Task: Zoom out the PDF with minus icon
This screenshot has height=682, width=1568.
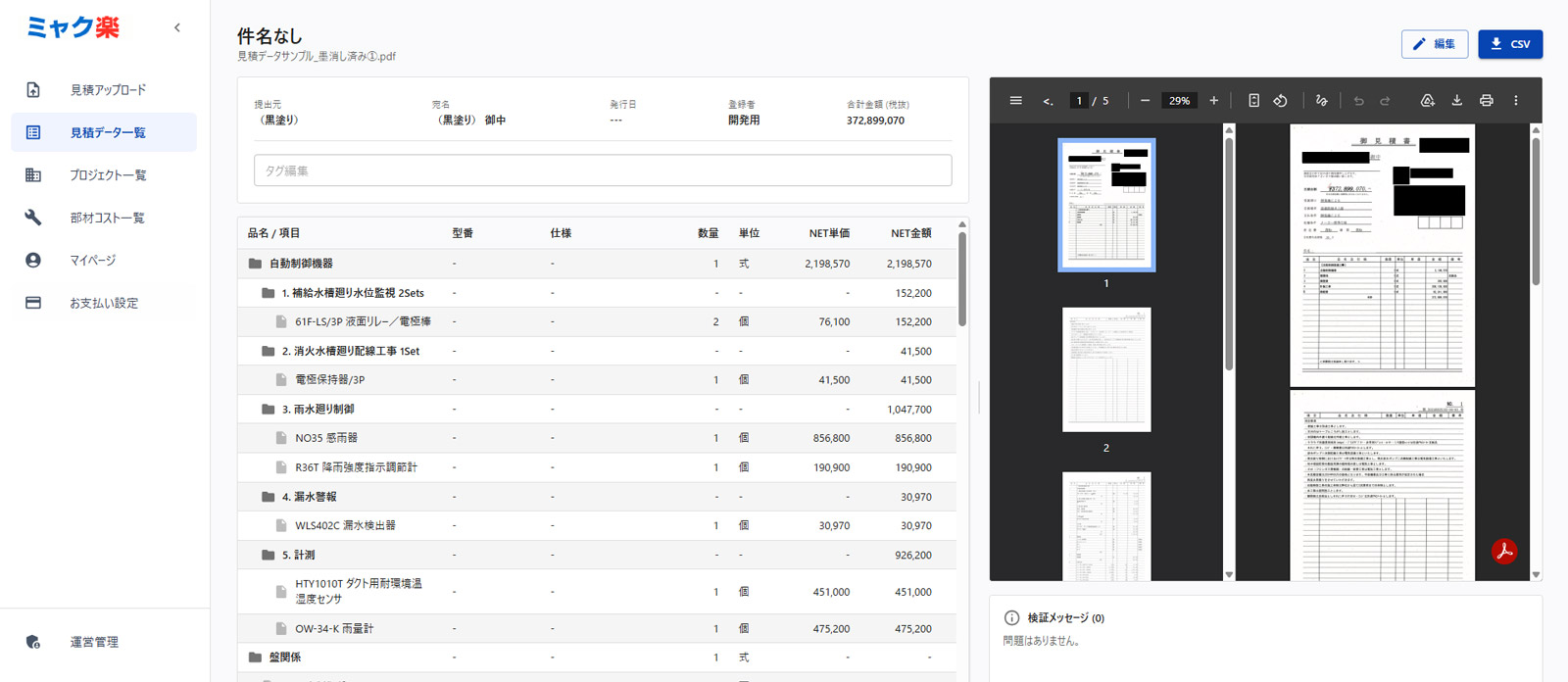Action: point(1145,101)
